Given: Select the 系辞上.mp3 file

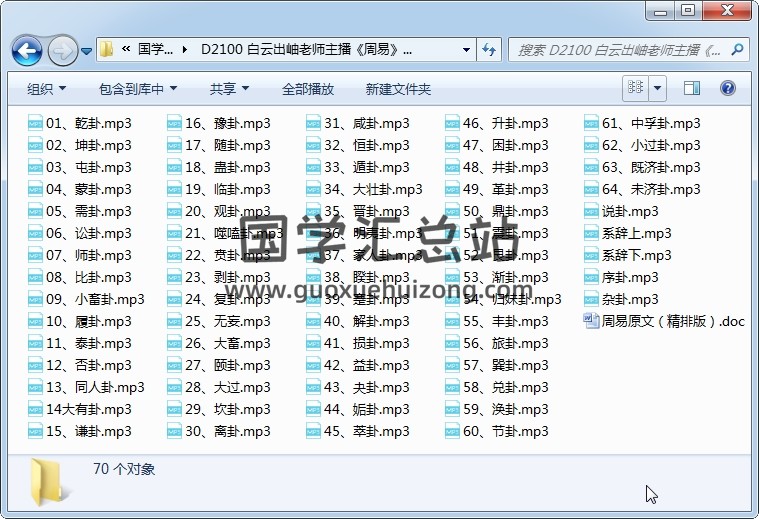Looking at the screenshot, I should 636,234.
